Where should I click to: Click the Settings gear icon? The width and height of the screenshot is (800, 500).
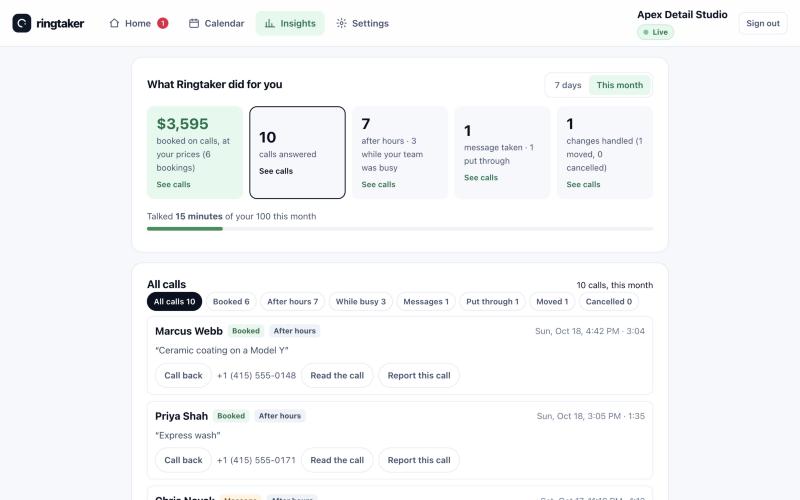[x=341, y=23]
